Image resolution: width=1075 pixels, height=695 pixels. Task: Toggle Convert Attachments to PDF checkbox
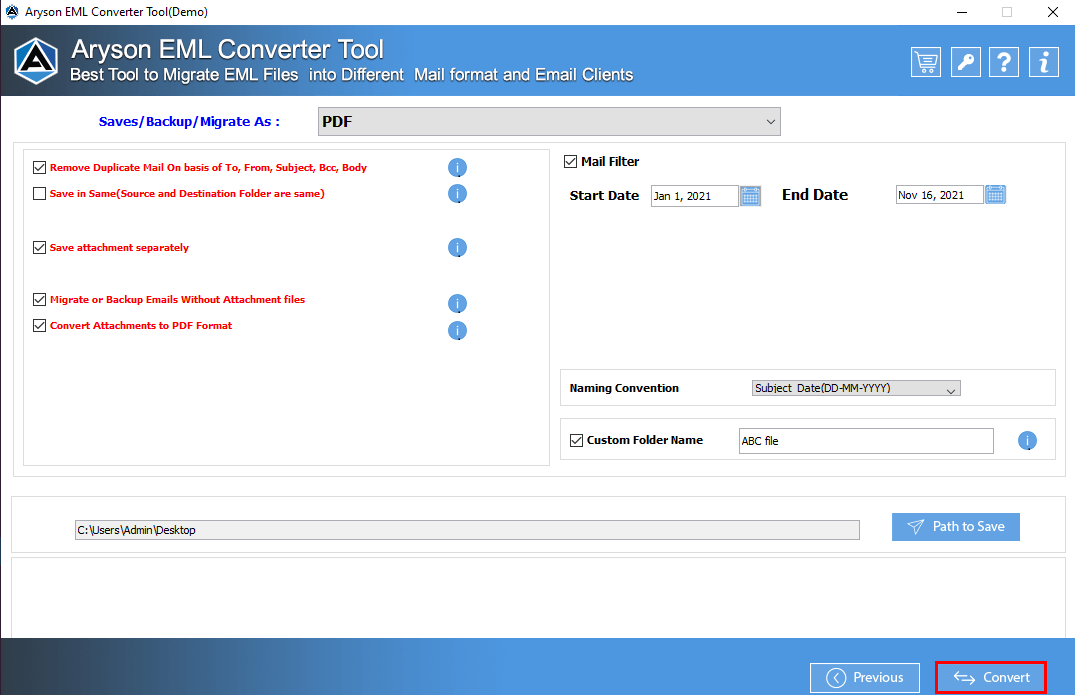click(x=40, y=326)
